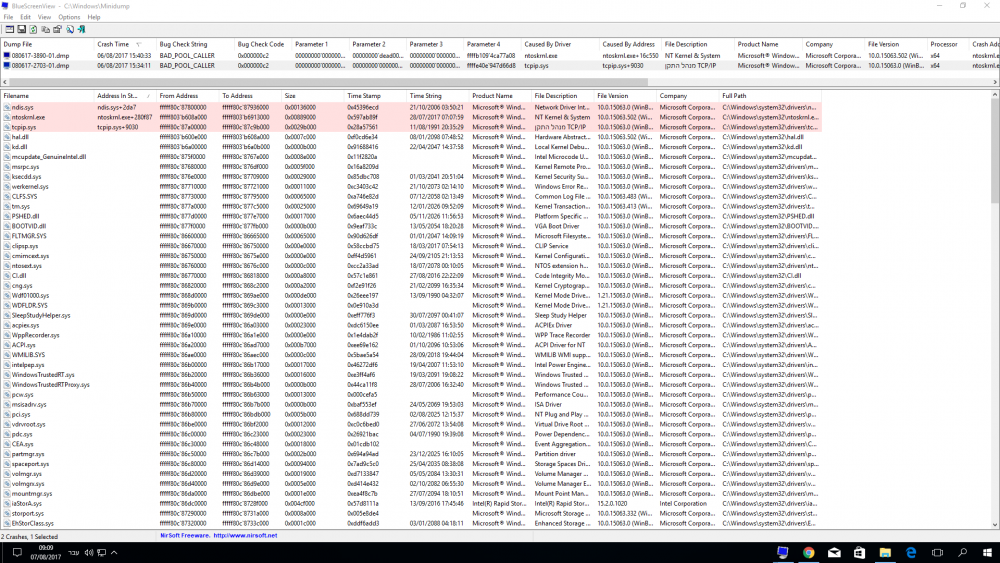This screenshot has width=1000, height=563.
Task: Open the Windows Start button
Action: [x=987, y=553]
